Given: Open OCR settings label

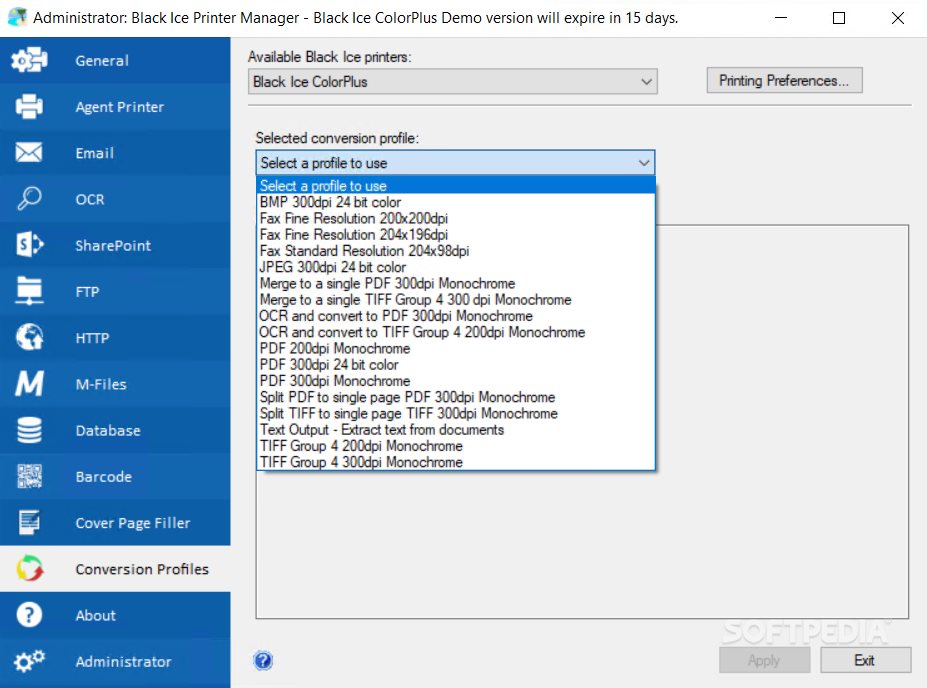Looking at the screenshot, I should (x=90, y=199).
